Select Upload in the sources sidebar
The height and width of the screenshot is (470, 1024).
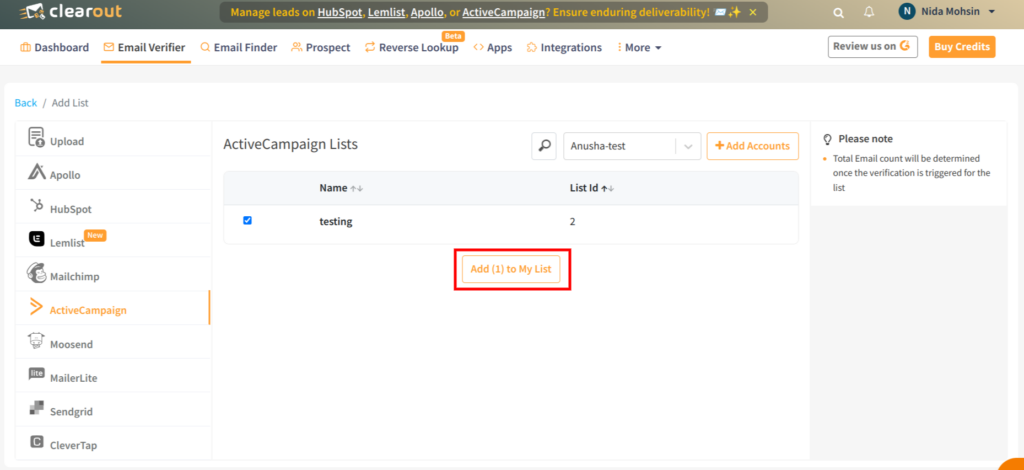(x=112, y=138)
